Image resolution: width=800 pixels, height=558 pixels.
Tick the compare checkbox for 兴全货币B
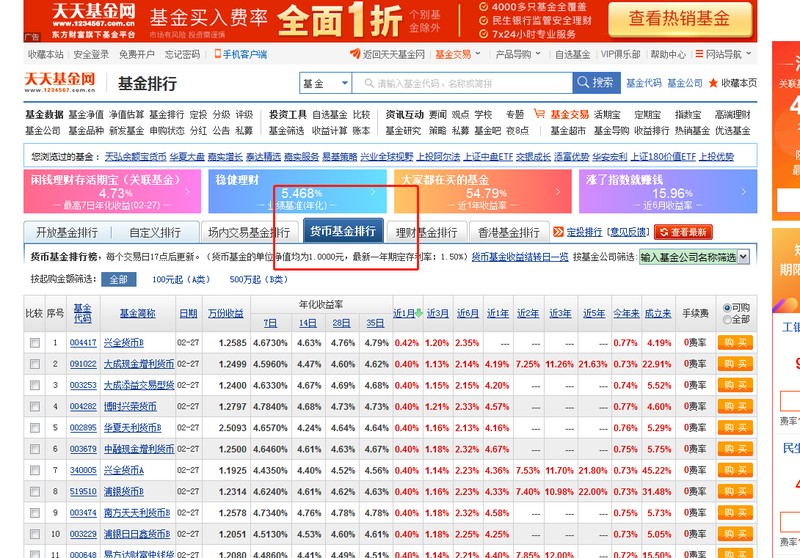(x=35, y=343)
